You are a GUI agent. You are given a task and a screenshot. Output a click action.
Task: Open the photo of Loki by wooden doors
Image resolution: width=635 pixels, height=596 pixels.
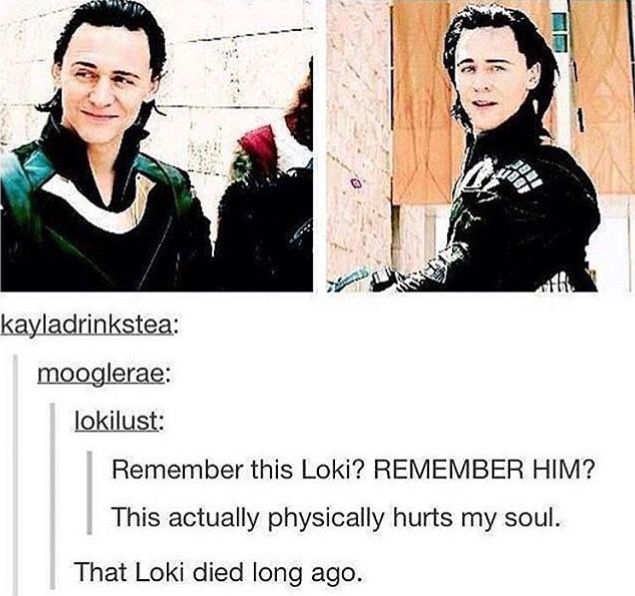(480, 145)
